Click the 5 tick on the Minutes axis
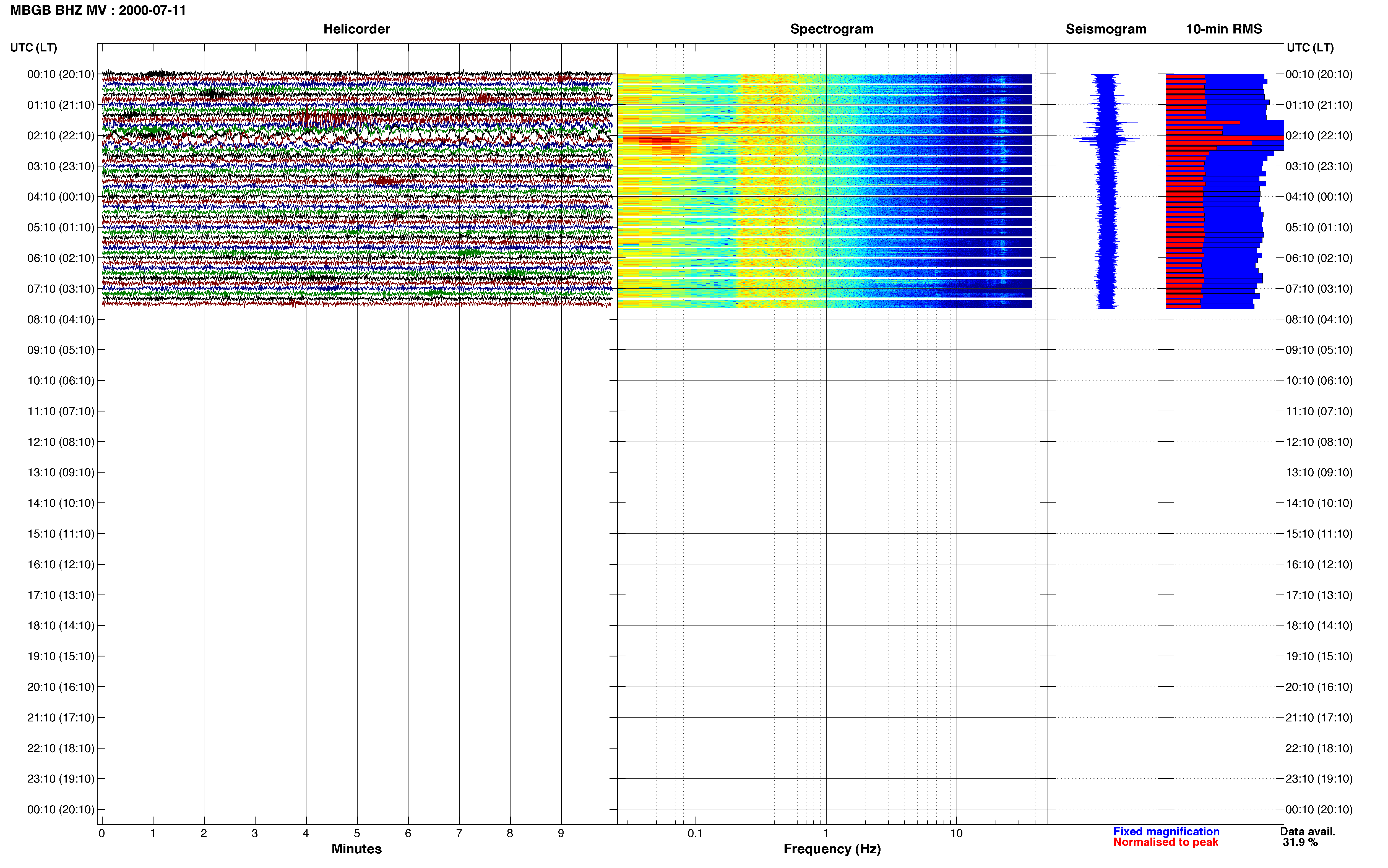 (357, 833)
